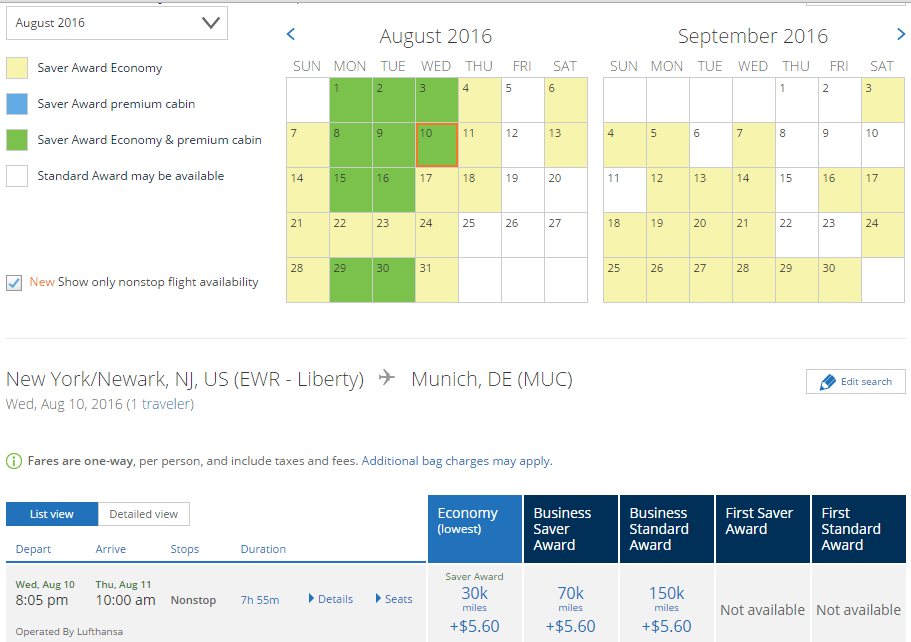Select August 31 in the calendar
Screen dimensions: 911x642
(437, 280)
